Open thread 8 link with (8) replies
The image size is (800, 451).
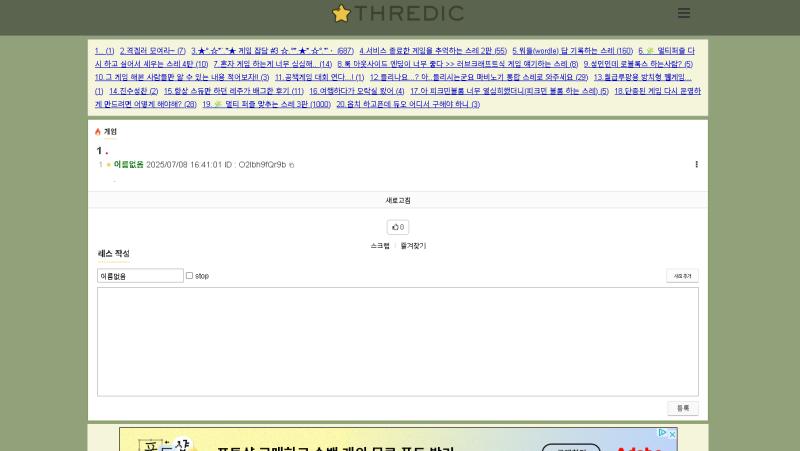[458, 64]
